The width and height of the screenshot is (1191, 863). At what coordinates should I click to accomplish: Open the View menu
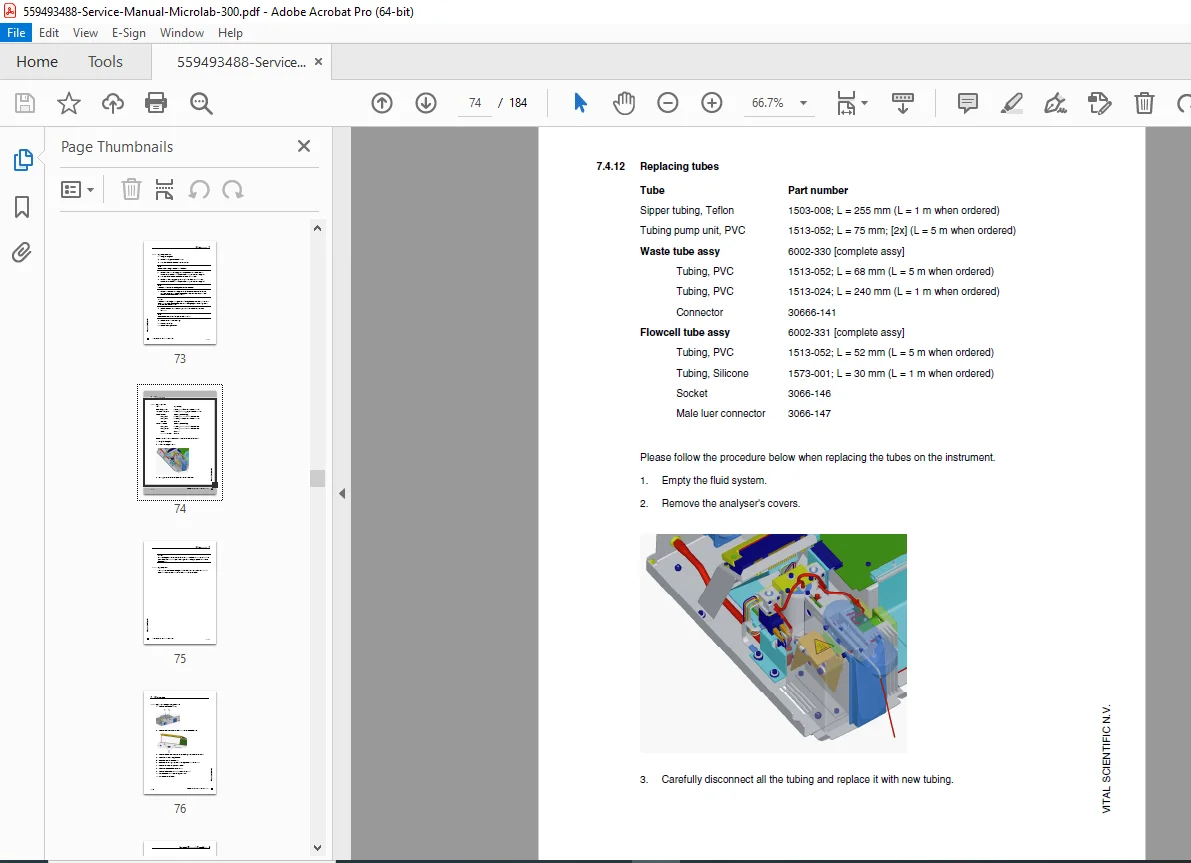(x=85, y=33)
